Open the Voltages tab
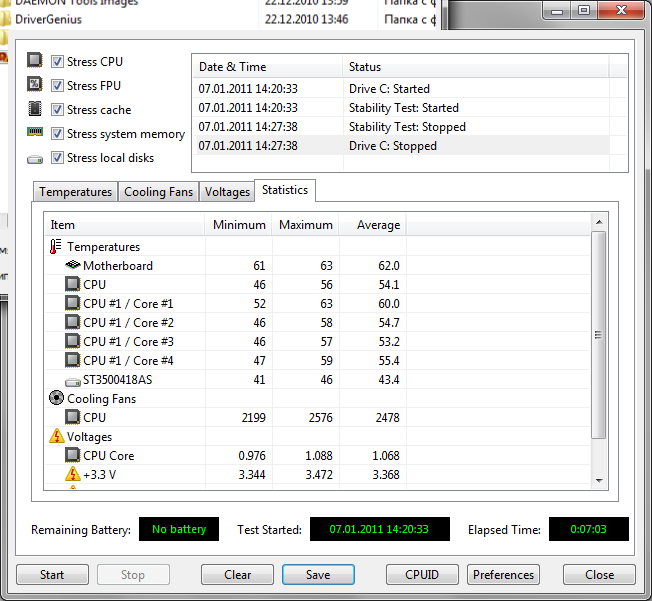 227,192
